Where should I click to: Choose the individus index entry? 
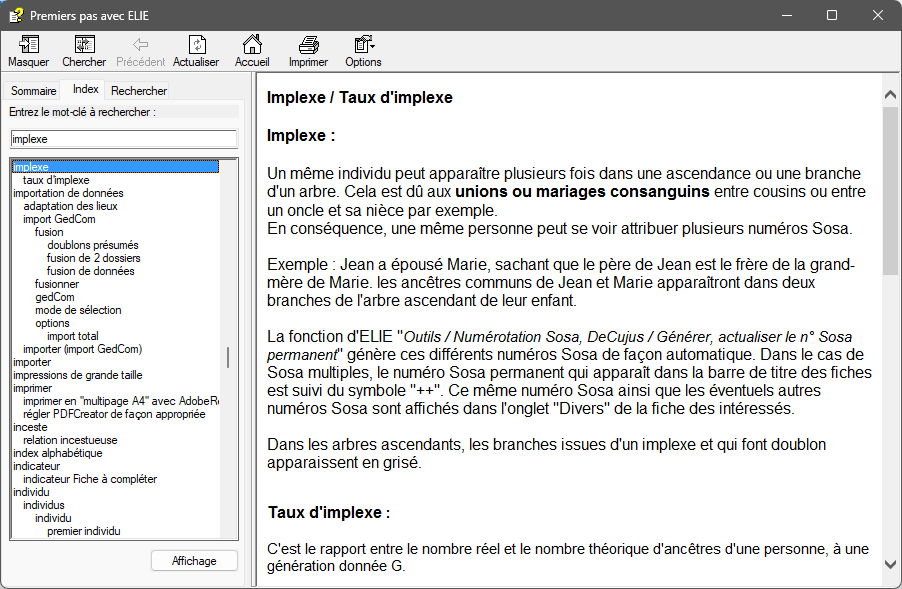click(44, 505)
